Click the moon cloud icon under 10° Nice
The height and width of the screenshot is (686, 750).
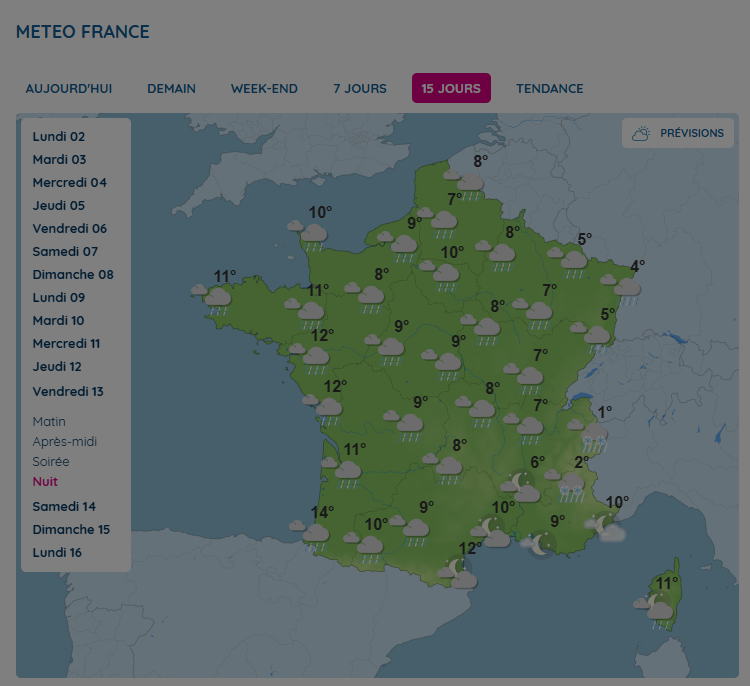coord(605,526)
